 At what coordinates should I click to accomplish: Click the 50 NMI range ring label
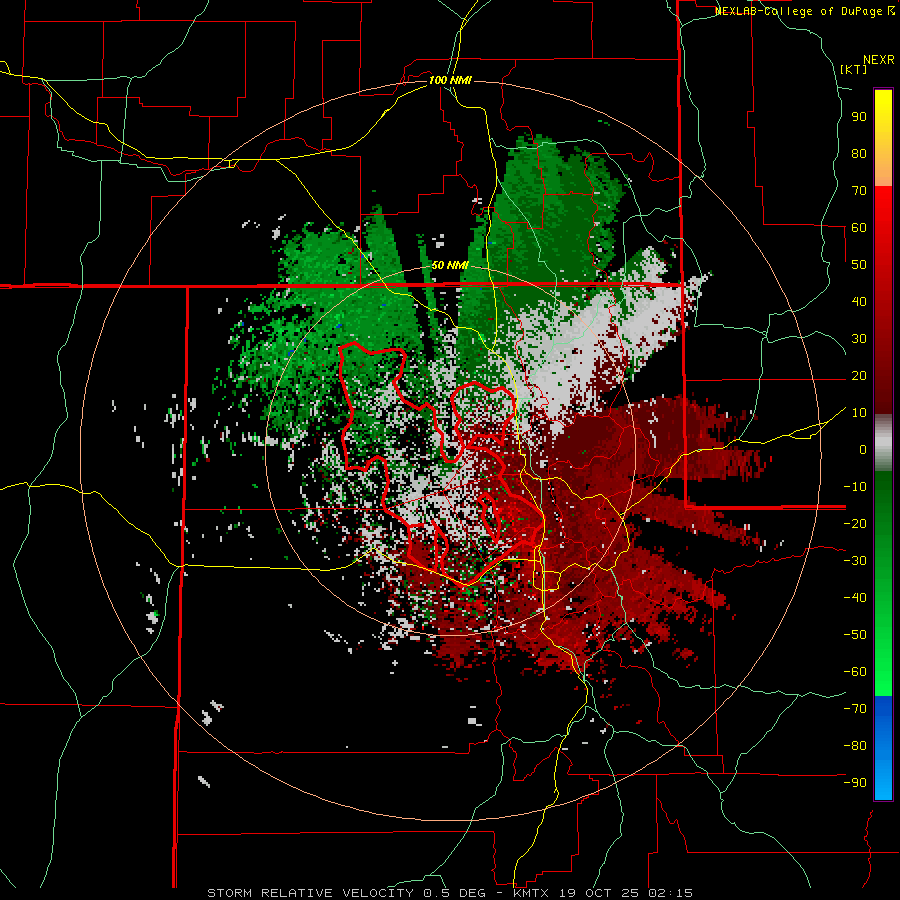[450, 265]
